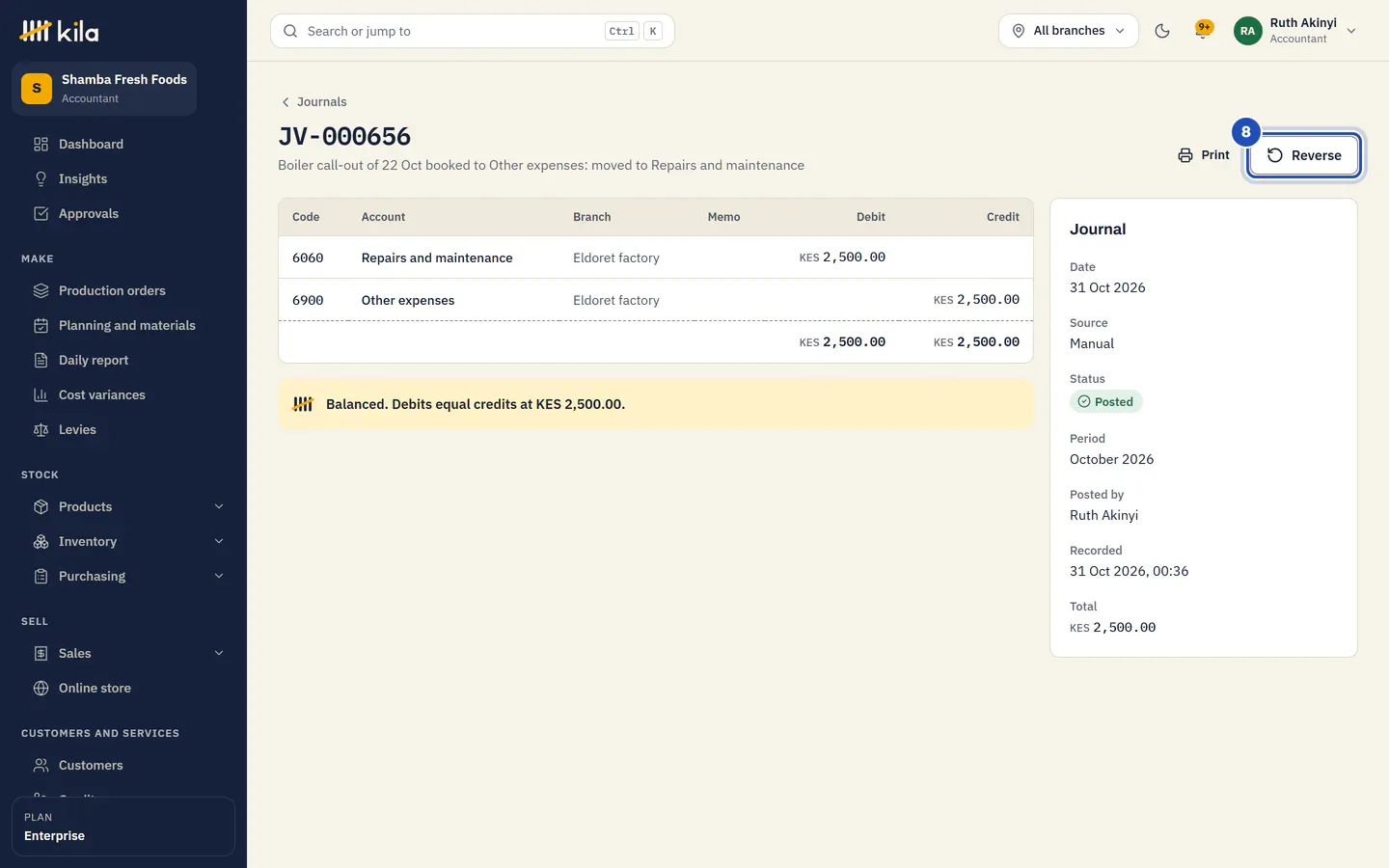Click the Posted status badge

click(1105, 401)
